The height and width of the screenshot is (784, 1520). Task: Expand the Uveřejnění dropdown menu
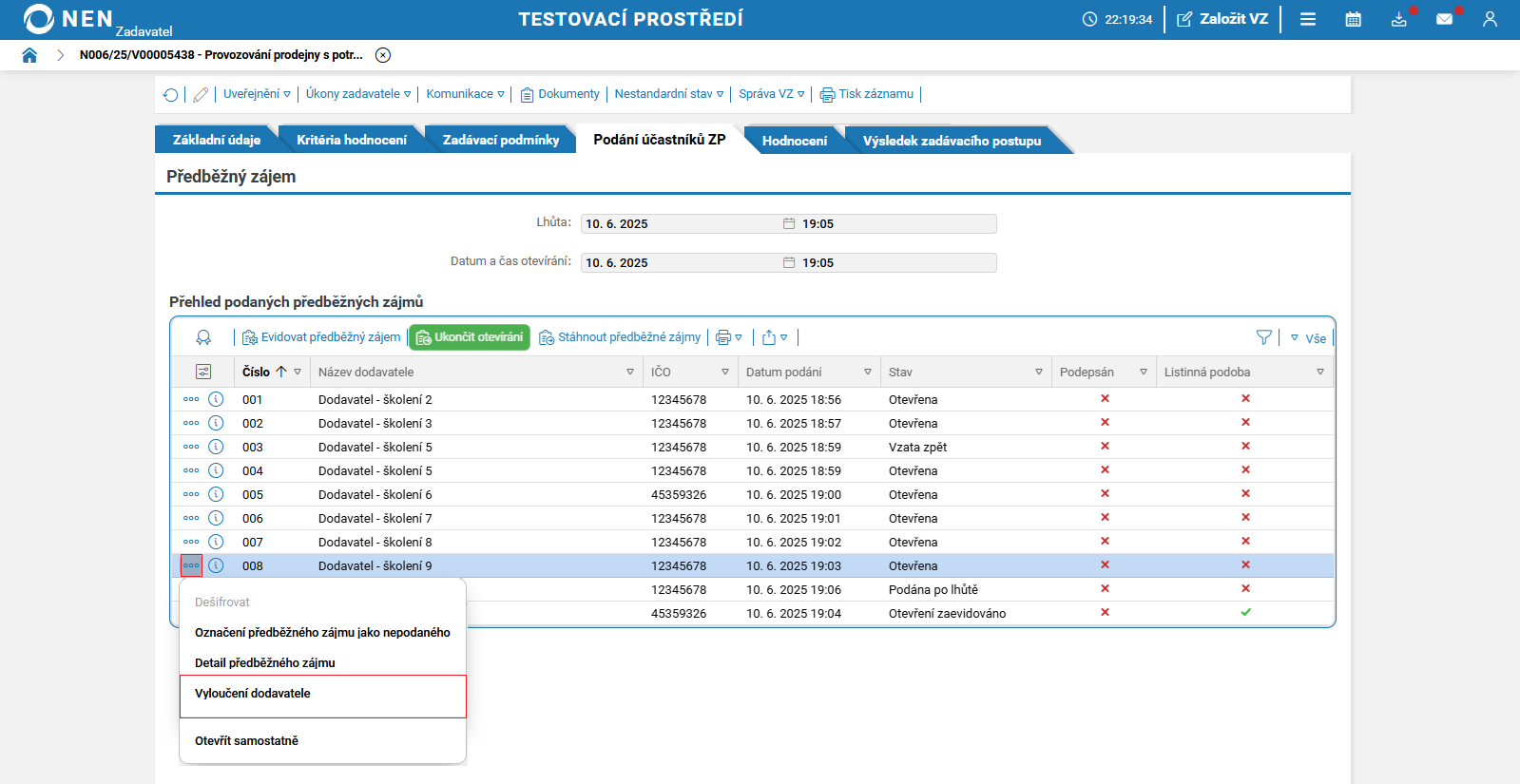[x=257, y=94]
